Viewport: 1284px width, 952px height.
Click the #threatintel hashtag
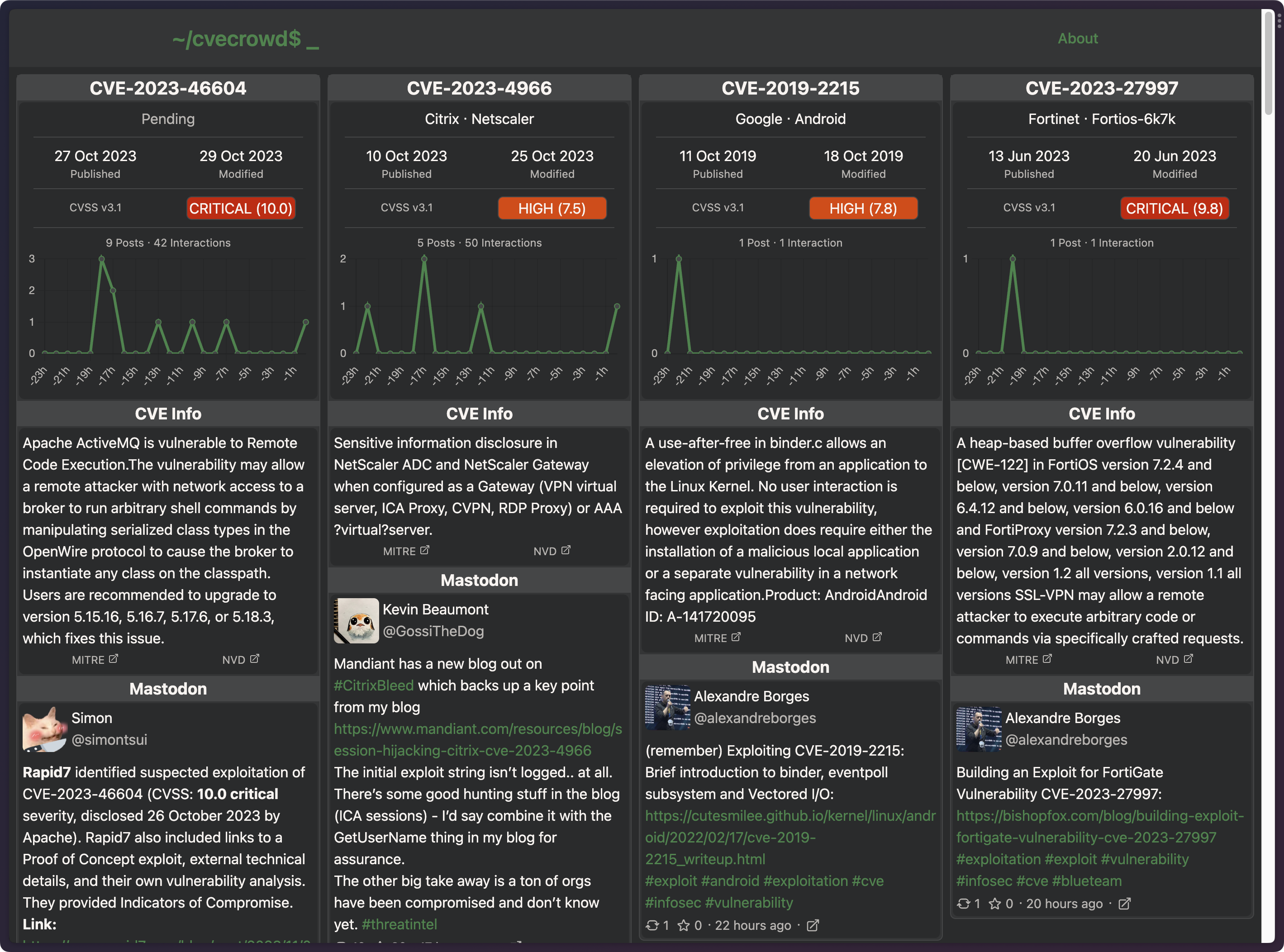tap(399, 924)
